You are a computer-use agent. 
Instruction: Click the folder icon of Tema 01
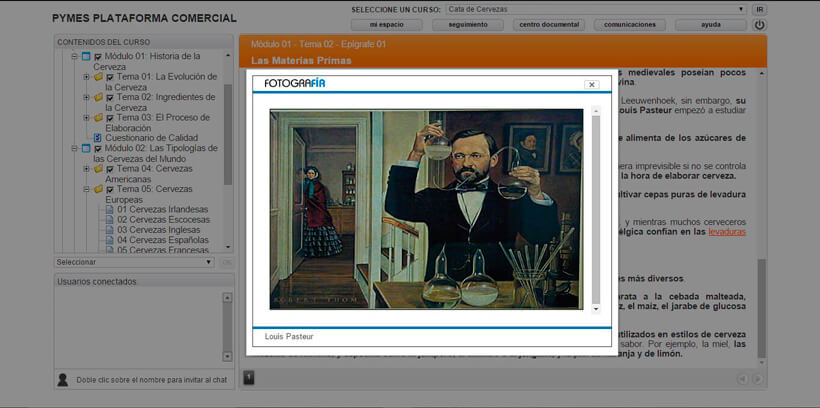tap(98, 77)
